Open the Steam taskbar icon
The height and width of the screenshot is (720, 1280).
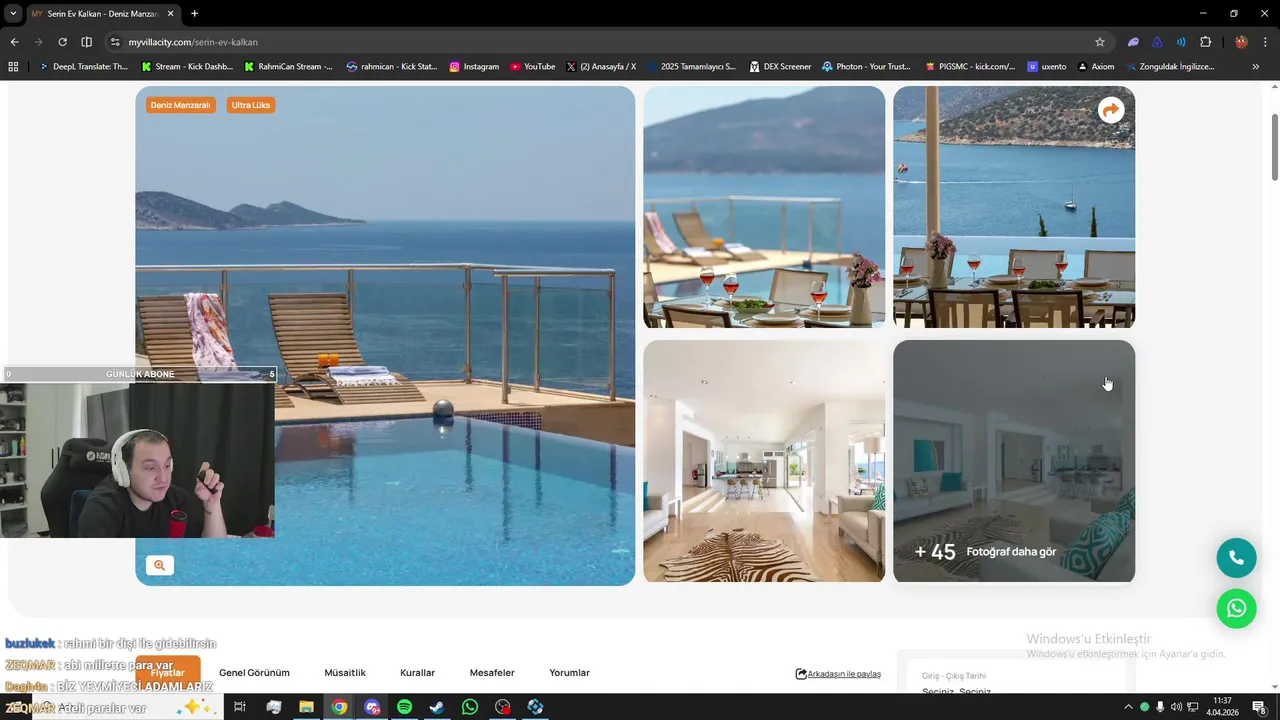pyautogui.click(x=437, y=707)
